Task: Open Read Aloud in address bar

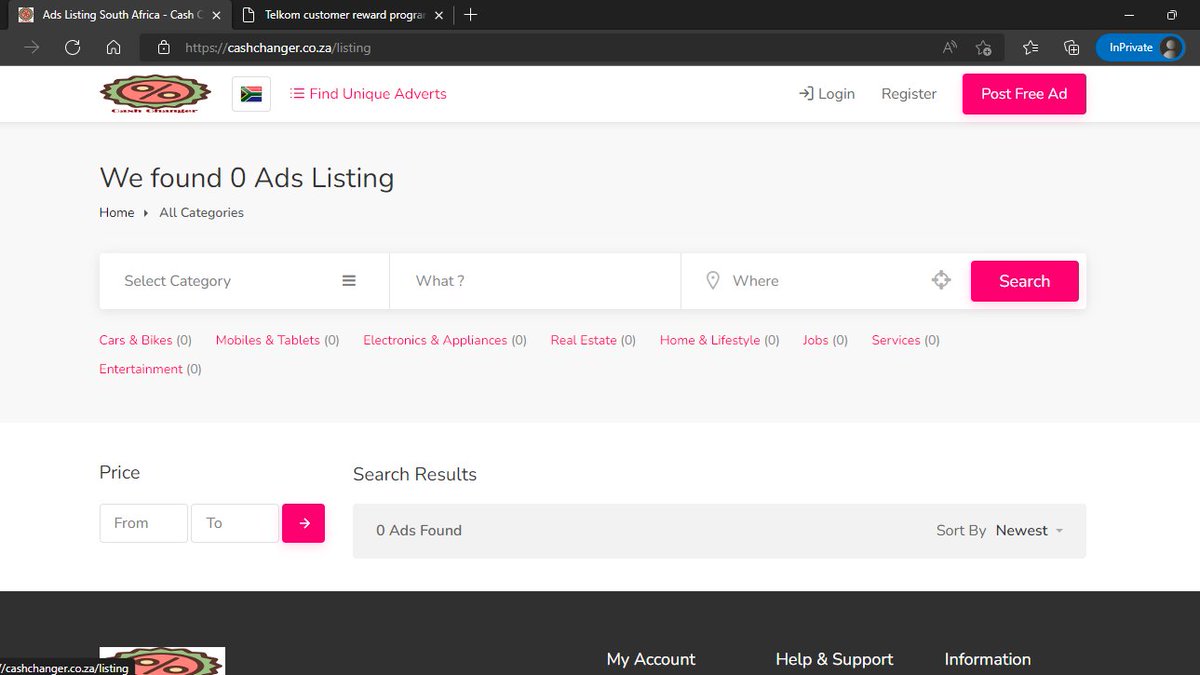Action: pos(950,47)
